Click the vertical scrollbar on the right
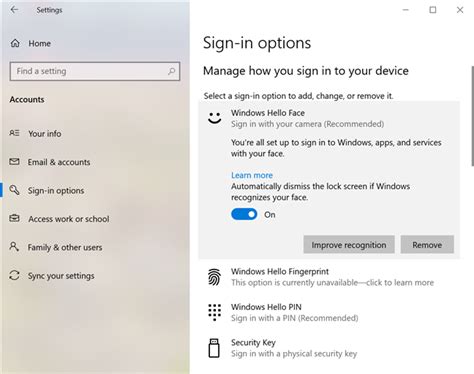 click(x=472, y=116)
